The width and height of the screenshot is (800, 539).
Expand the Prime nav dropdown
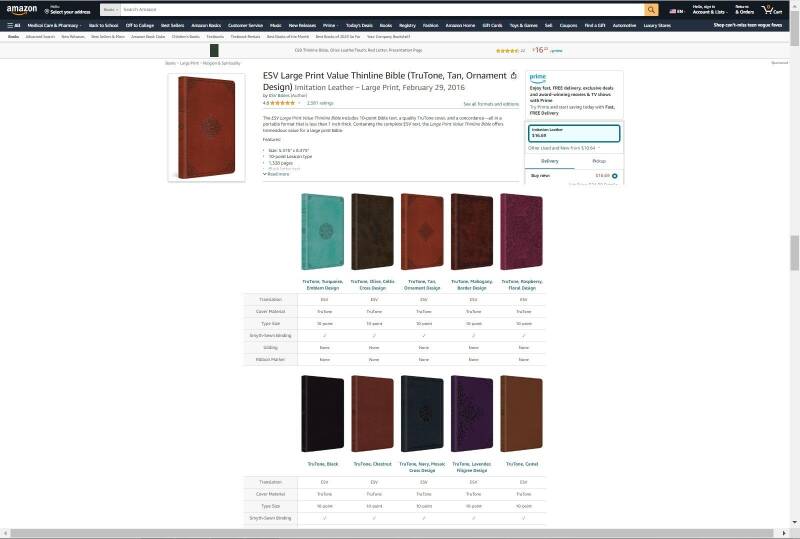click(x=331, y=26)
